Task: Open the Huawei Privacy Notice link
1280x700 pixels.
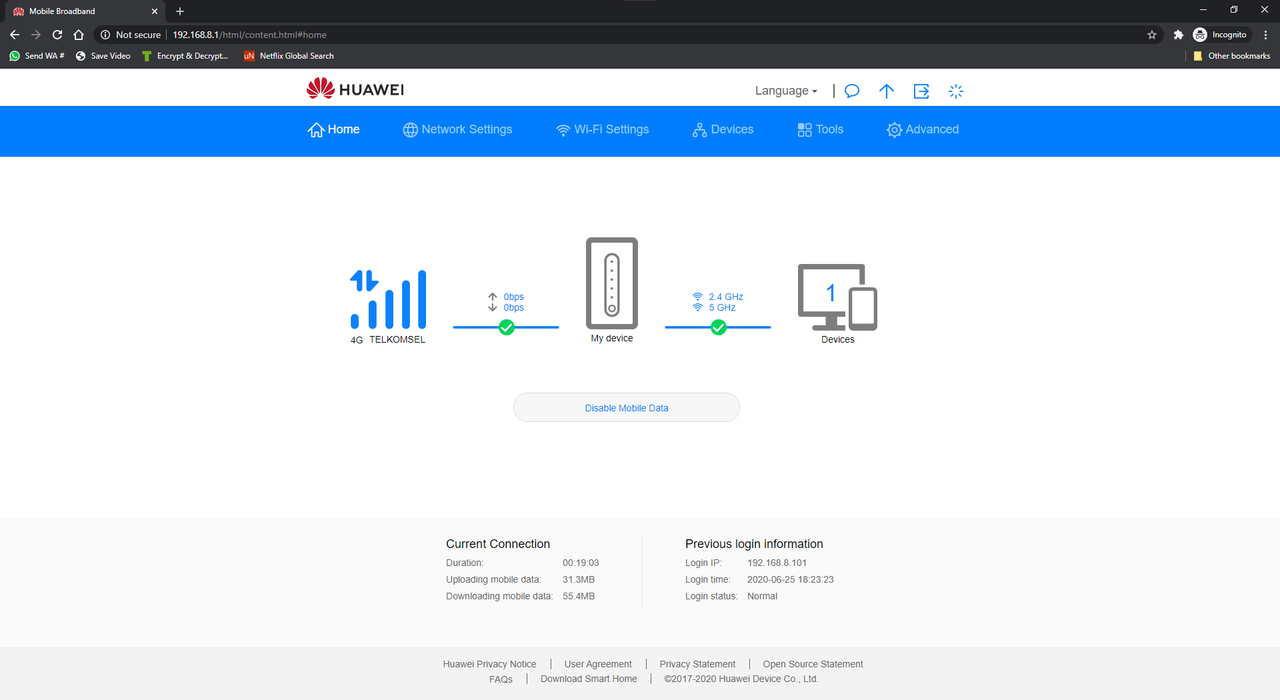Action: point(489,663)
